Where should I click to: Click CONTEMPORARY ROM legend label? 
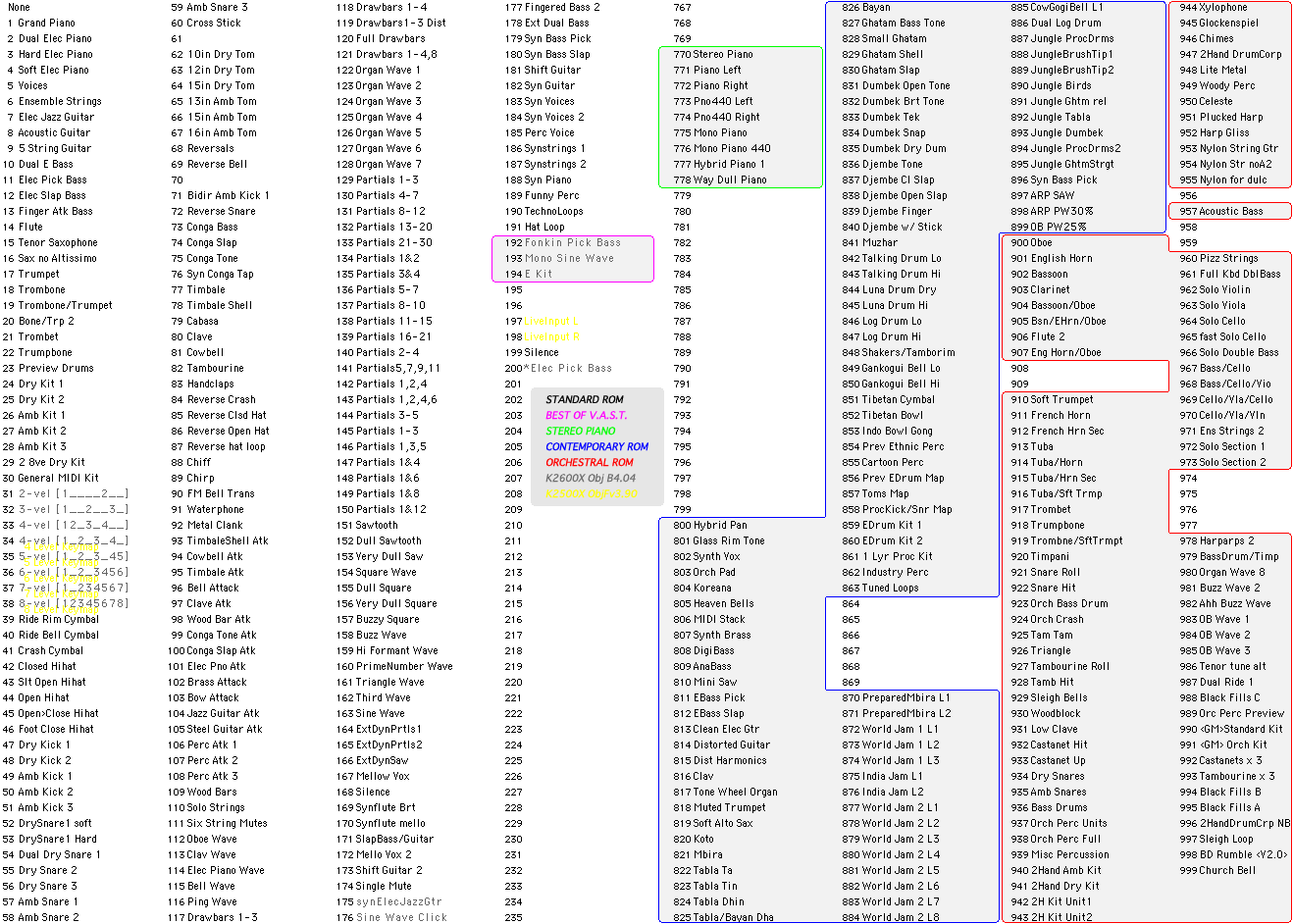tap(597, 446)
